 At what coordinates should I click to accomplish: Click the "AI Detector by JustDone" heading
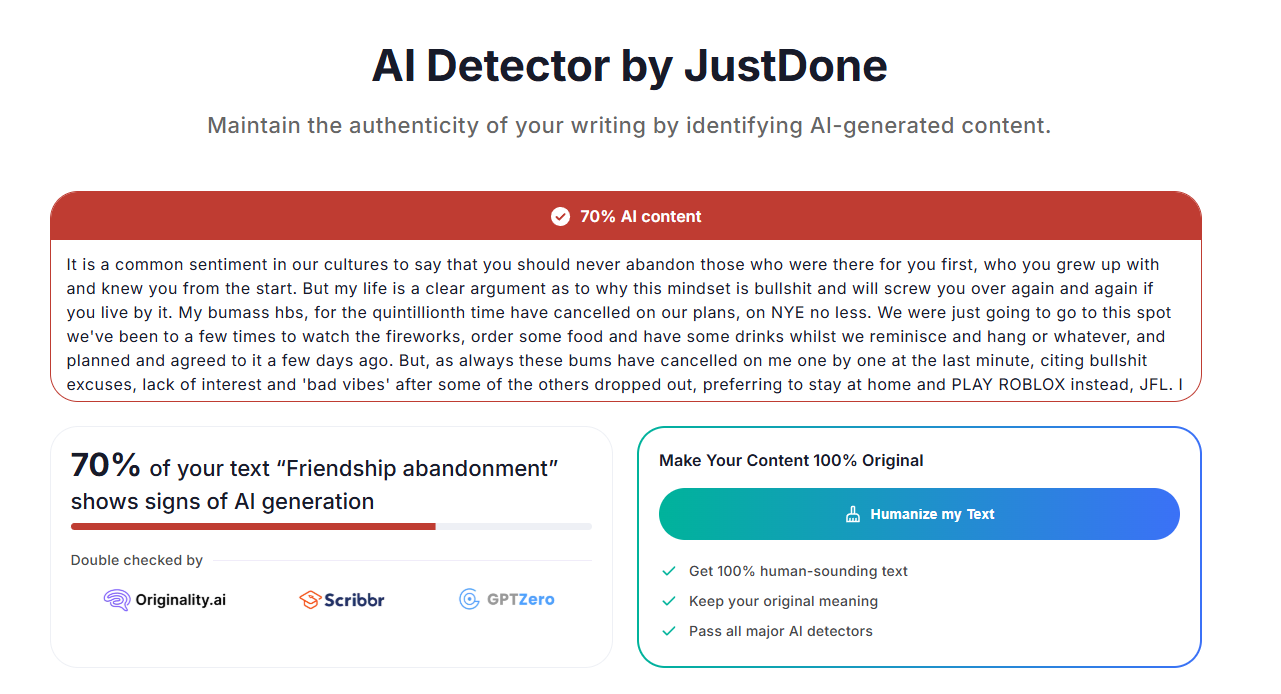click(629, 66)
